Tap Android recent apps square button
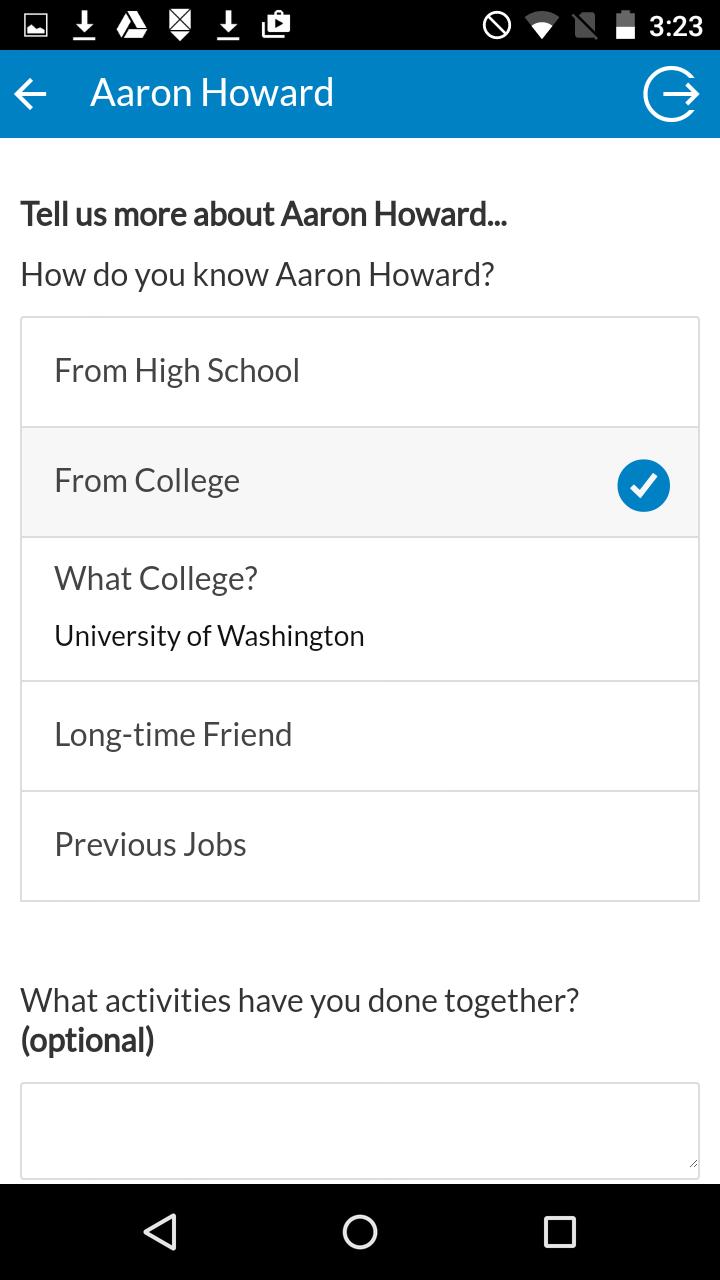The image size is (720, 1280). pos(559,1232)
